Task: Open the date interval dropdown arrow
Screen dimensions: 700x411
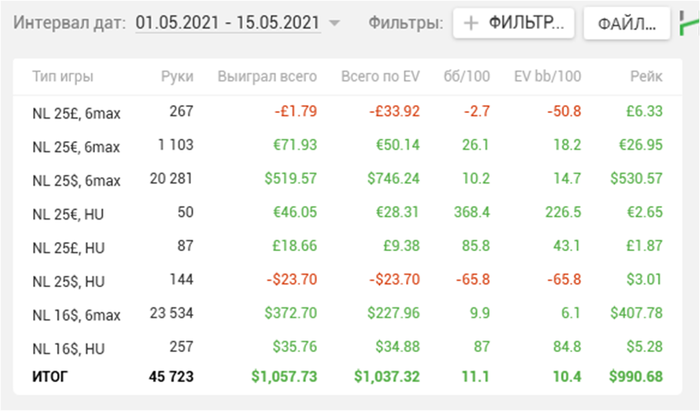Action: click(334, 23)
